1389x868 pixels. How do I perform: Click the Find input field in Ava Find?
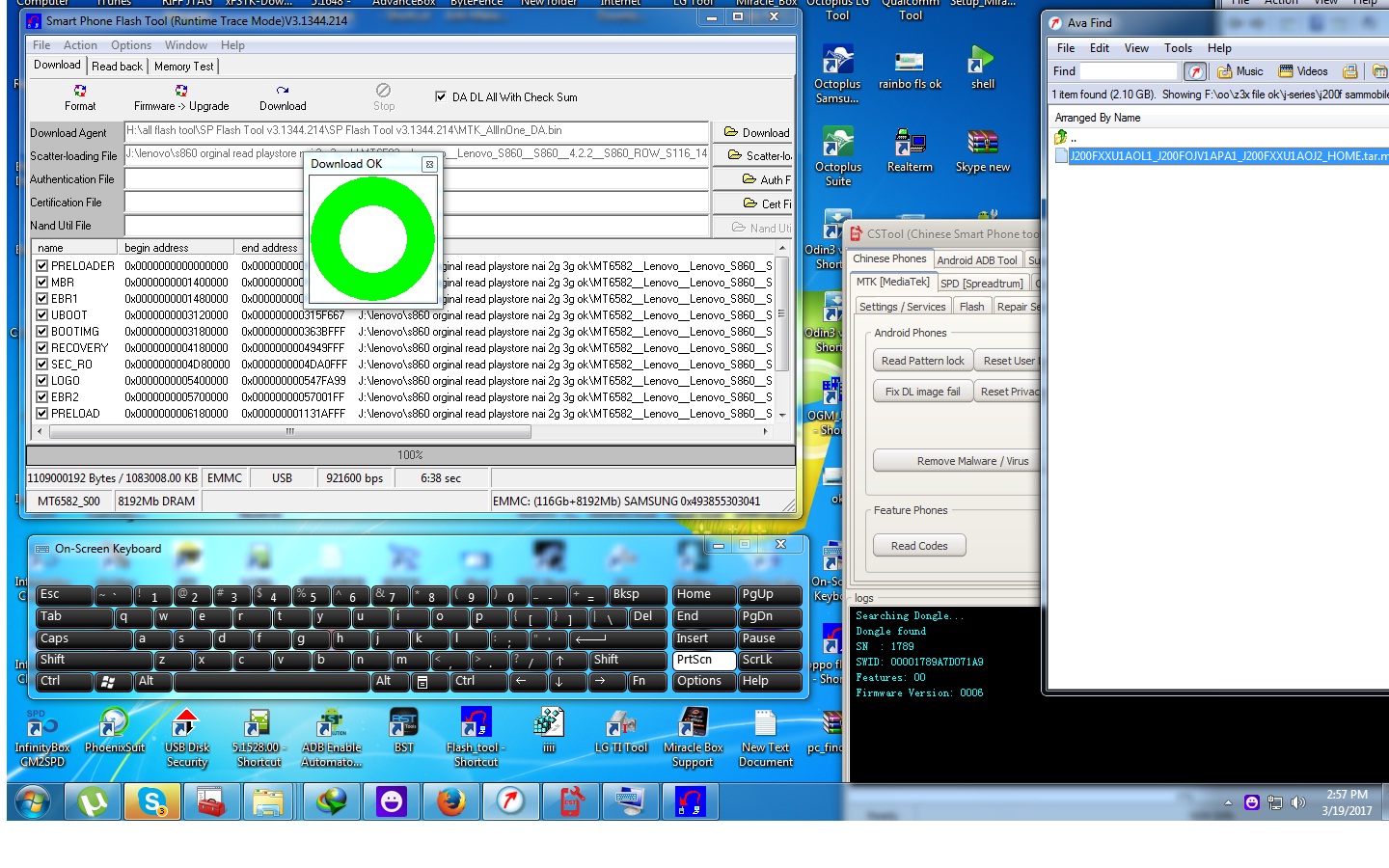tap(1128, 71)
